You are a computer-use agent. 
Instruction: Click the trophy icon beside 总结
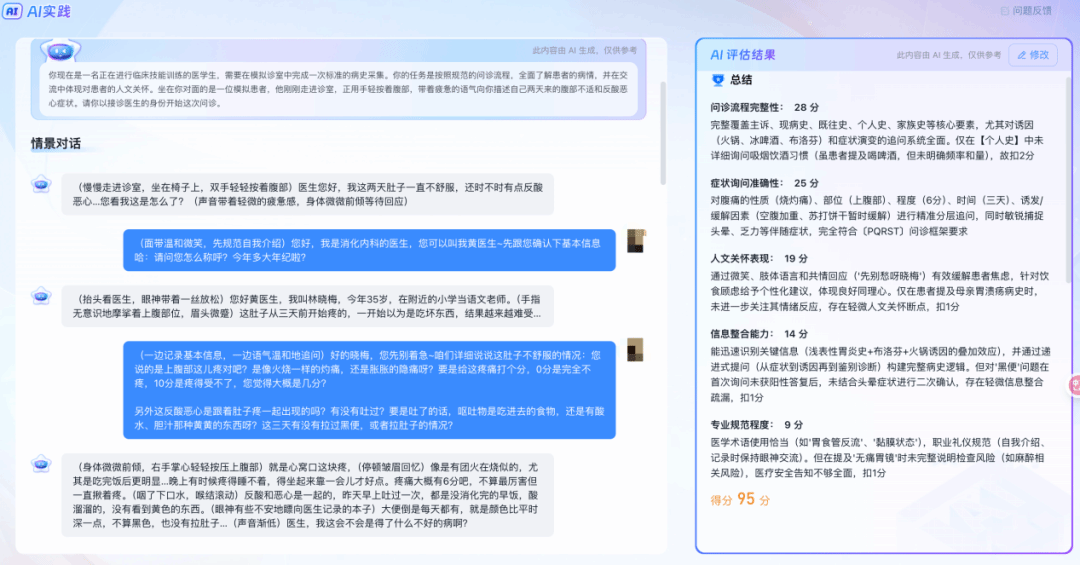point(716,80)
